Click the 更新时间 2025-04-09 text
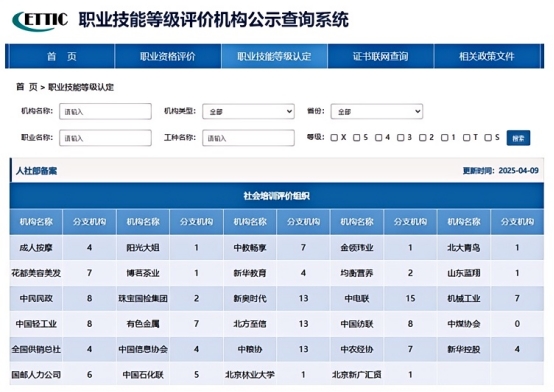 (x=501, y=171)
